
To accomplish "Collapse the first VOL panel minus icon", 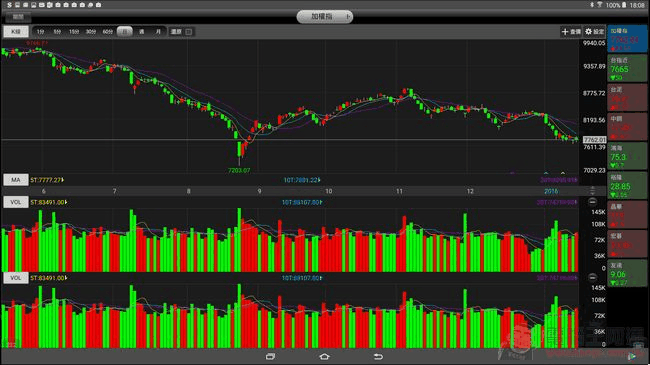I will (592, 202).
